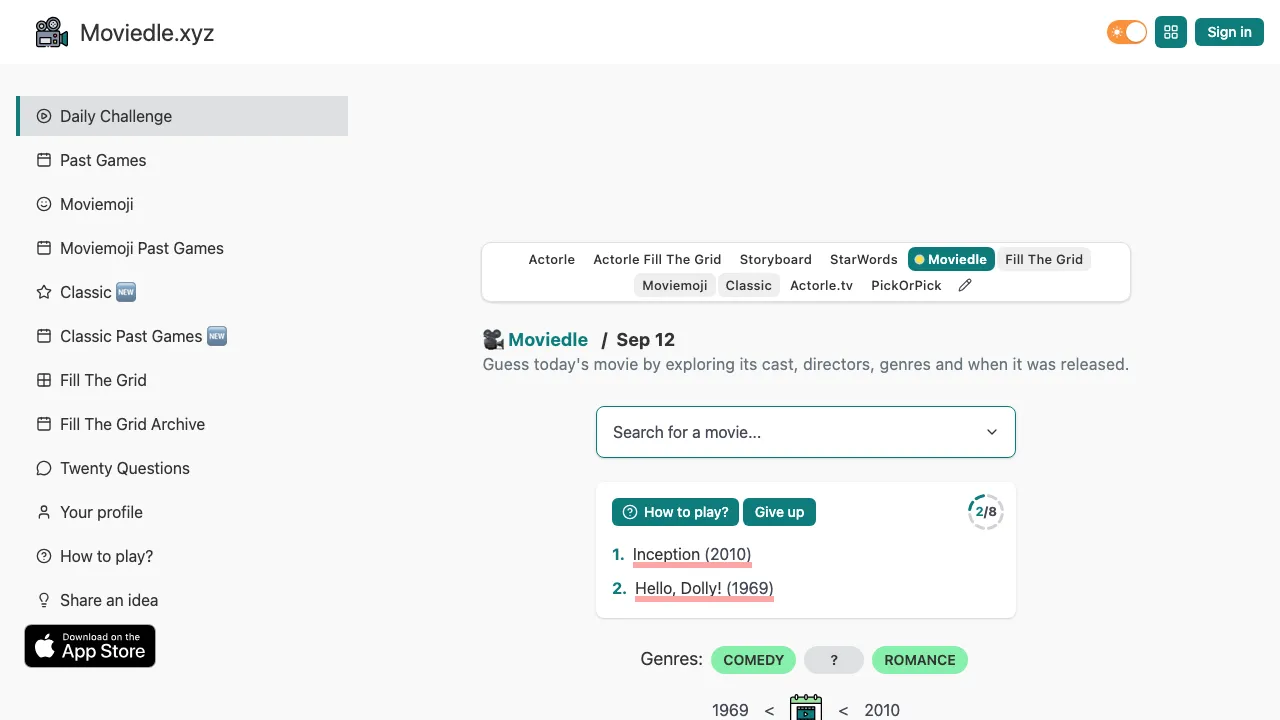Screen dimensions: 1280x720
Task: Click the release year calendar icon
Action: 806,708
